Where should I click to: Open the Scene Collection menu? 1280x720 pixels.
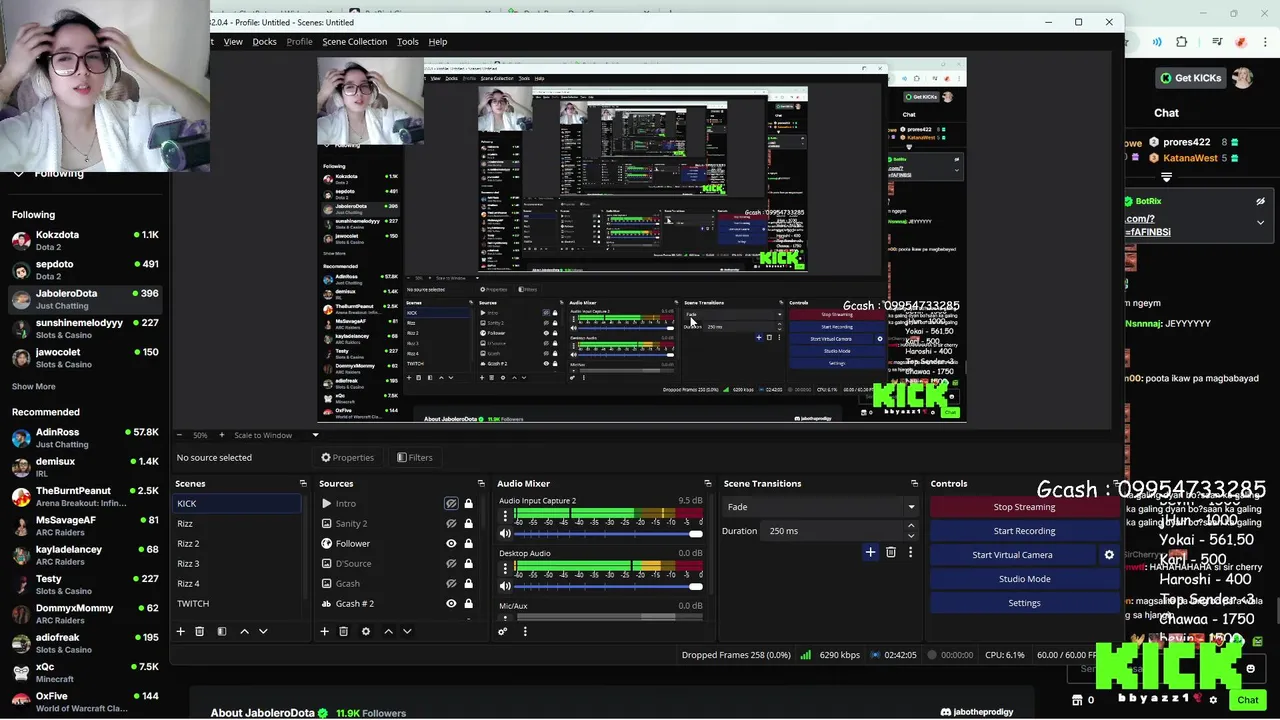354,42
